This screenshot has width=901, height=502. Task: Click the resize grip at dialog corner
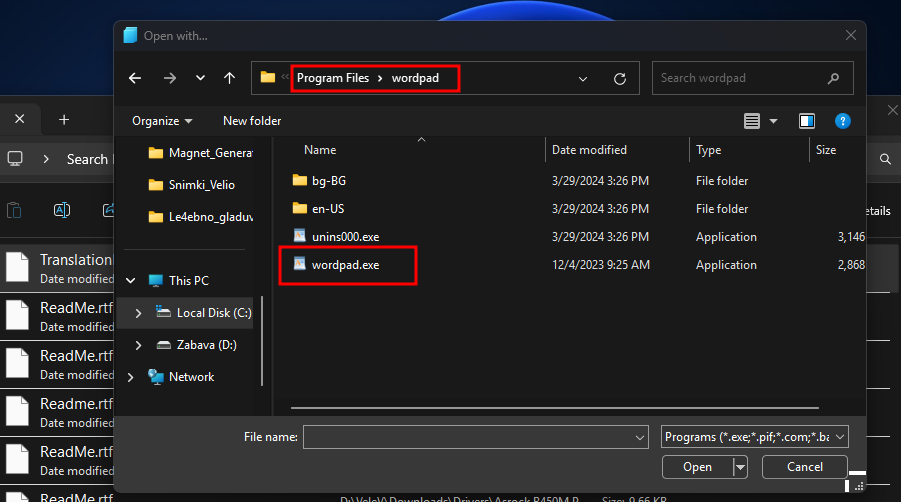[x=859, y=486]
